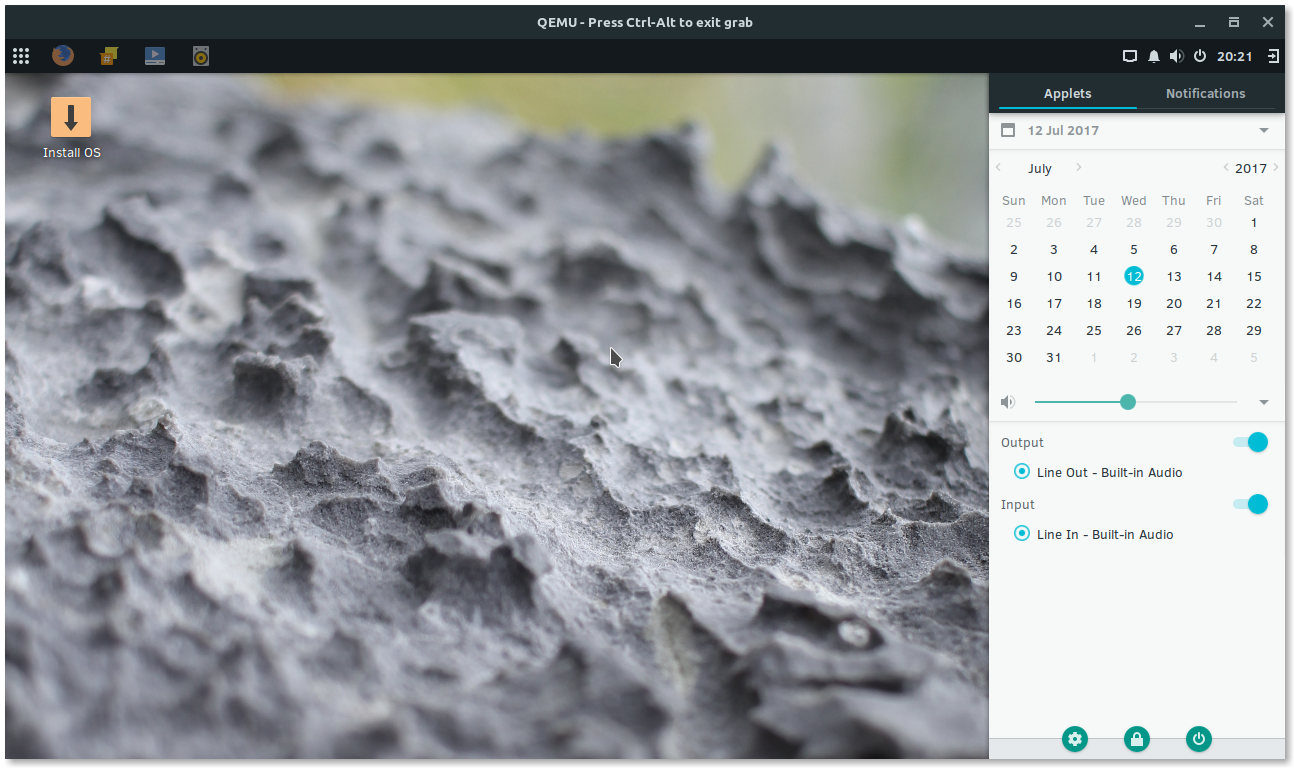Click the display tray icon
1294x768 pixels.
(1130, 56)
